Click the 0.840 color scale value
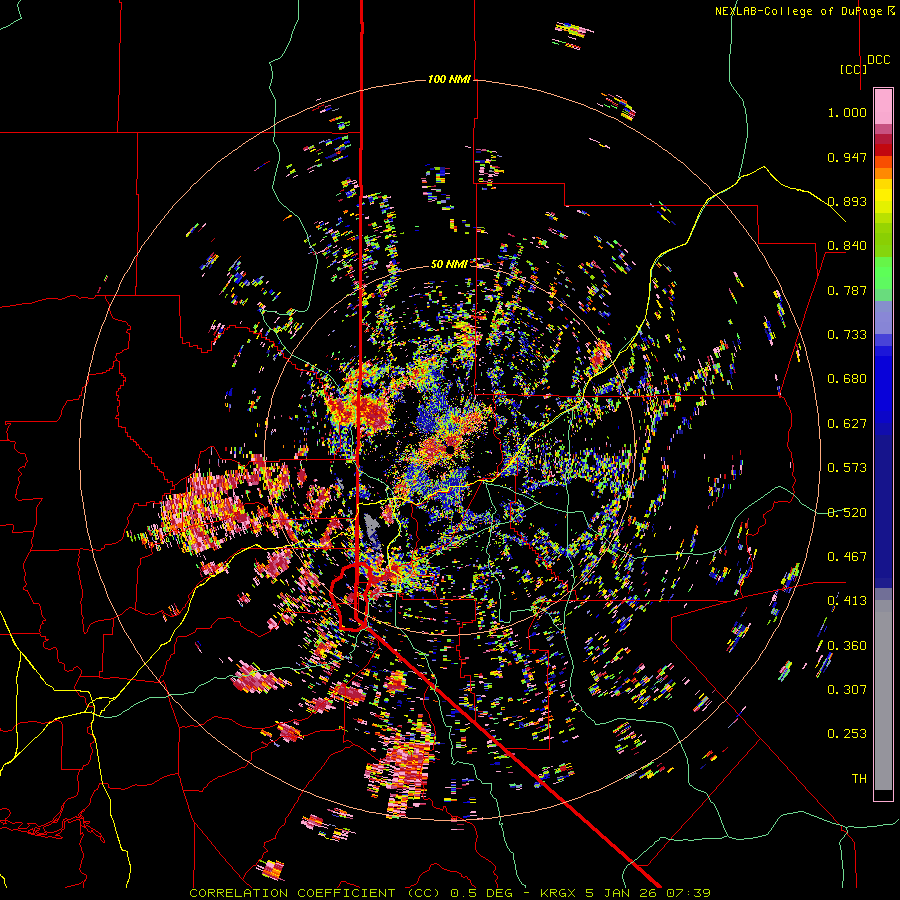This screenshot has height=900, width=900. [x=847, y=246]
